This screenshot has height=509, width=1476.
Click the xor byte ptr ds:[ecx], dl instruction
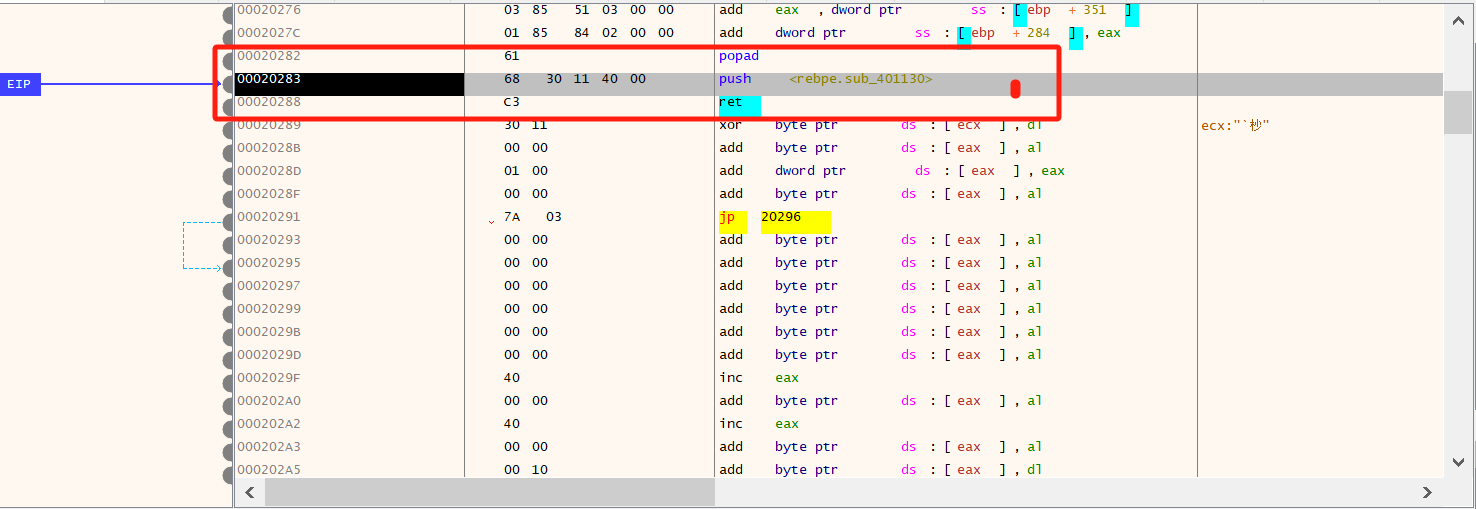pos(881,125)
